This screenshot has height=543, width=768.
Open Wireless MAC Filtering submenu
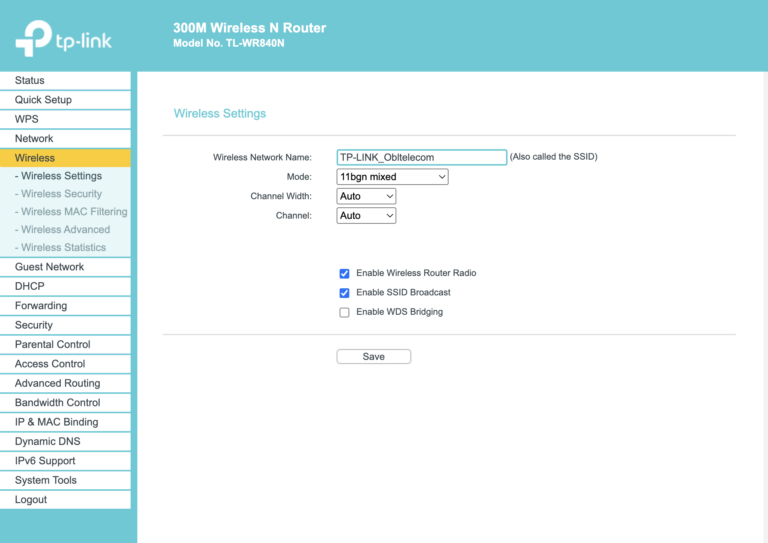[x=73, y=212]
